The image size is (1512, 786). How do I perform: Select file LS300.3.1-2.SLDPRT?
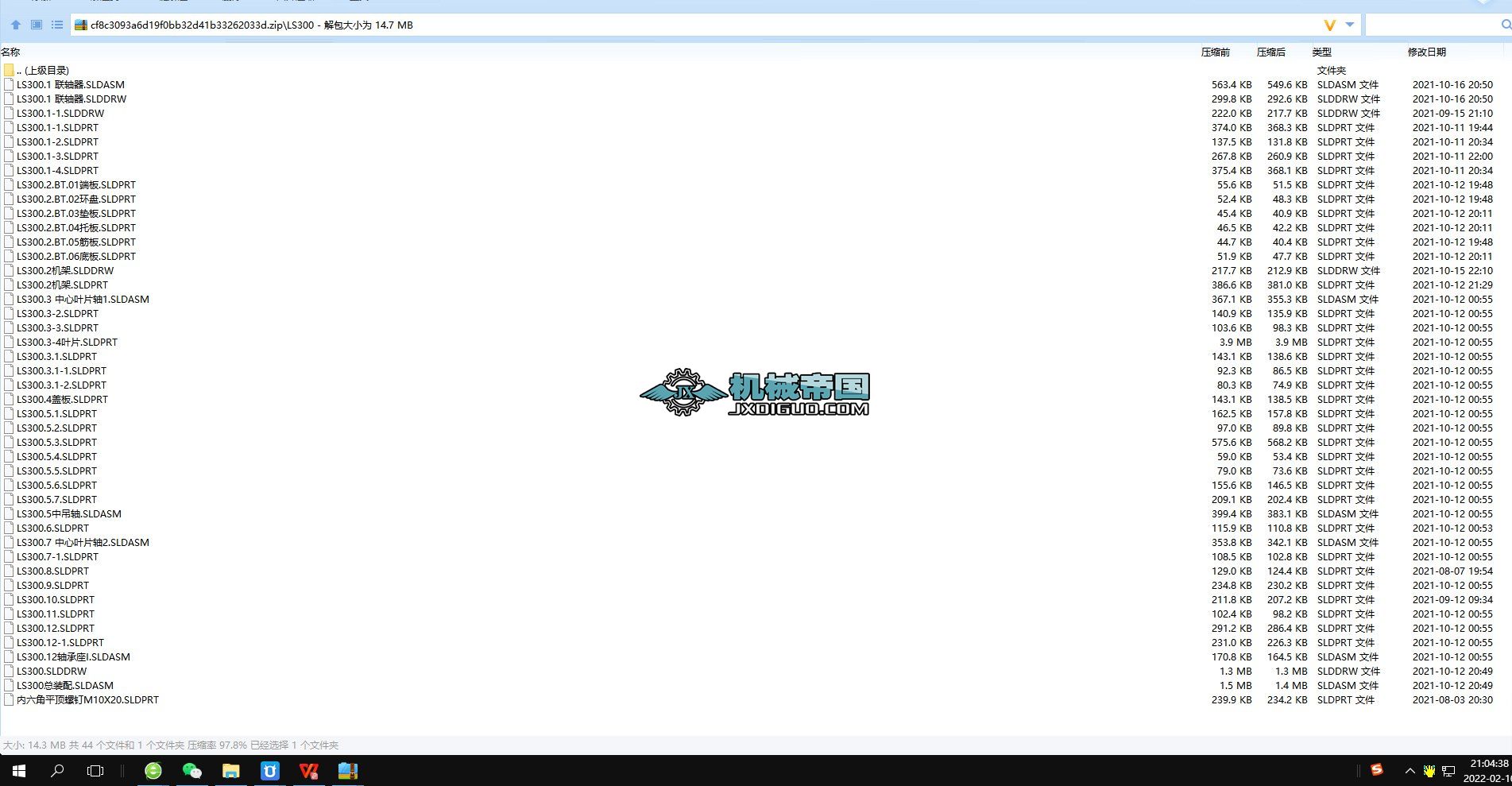pos(61,385)
